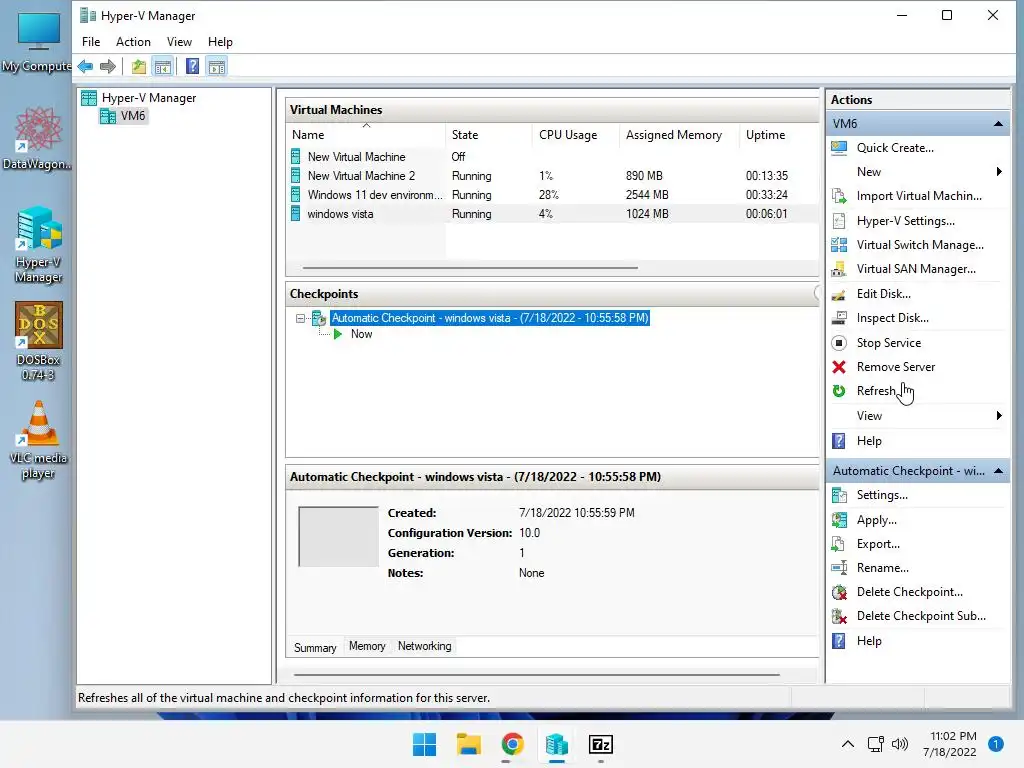Click Quick Create icon in Actions
Viewport: 1024px width, 768px height.
[839, 148]
